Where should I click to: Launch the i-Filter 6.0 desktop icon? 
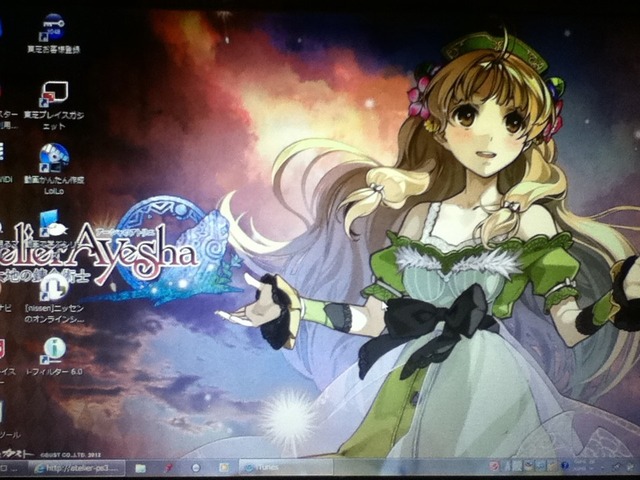click(54, 351)
